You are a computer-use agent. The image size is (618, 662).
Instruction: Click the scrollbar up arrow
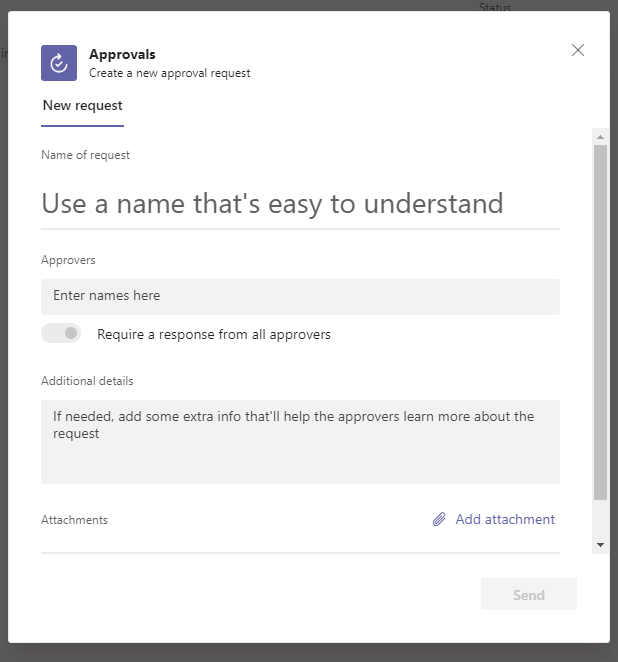pos(600,136)
